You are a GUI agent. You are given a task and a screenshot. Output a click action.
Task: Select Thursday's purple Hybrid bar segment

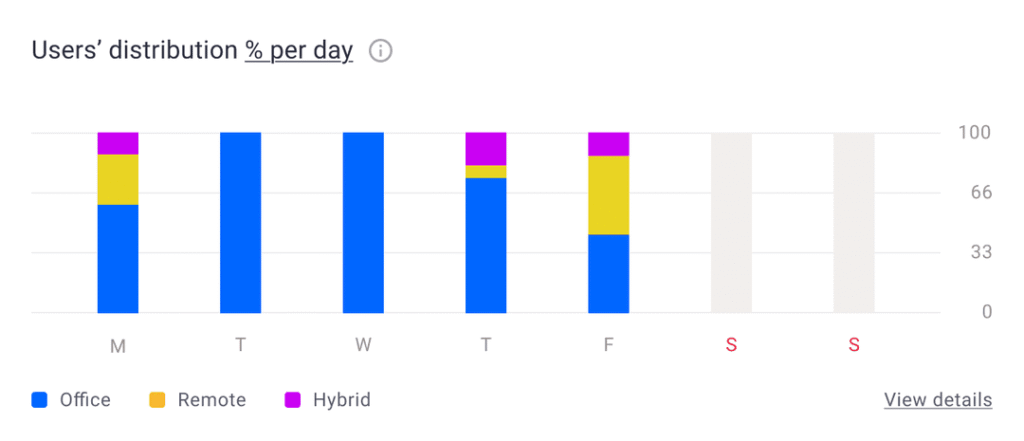point(486,148)
